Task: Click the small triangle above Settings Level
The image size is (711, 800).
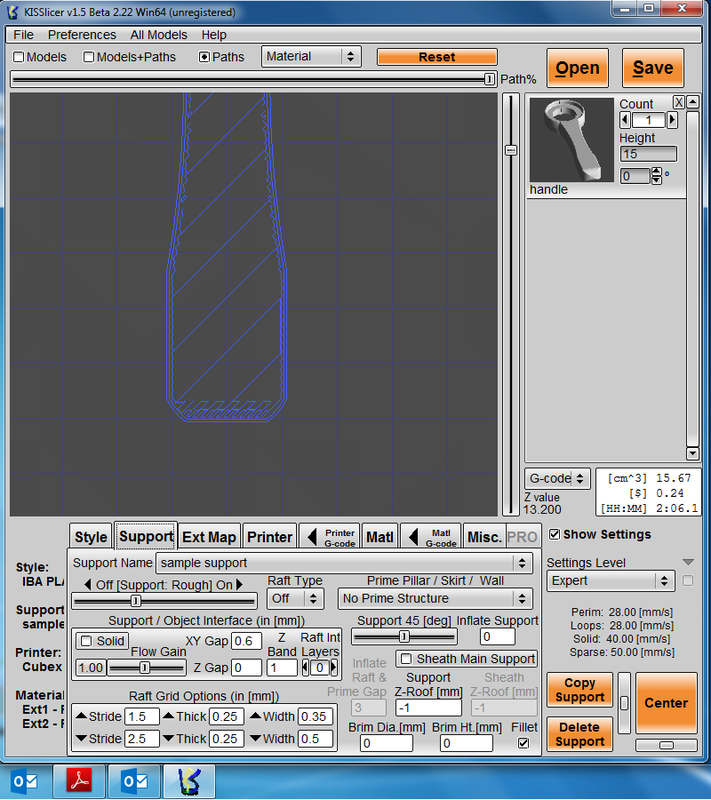Action: tap(688, 562)
